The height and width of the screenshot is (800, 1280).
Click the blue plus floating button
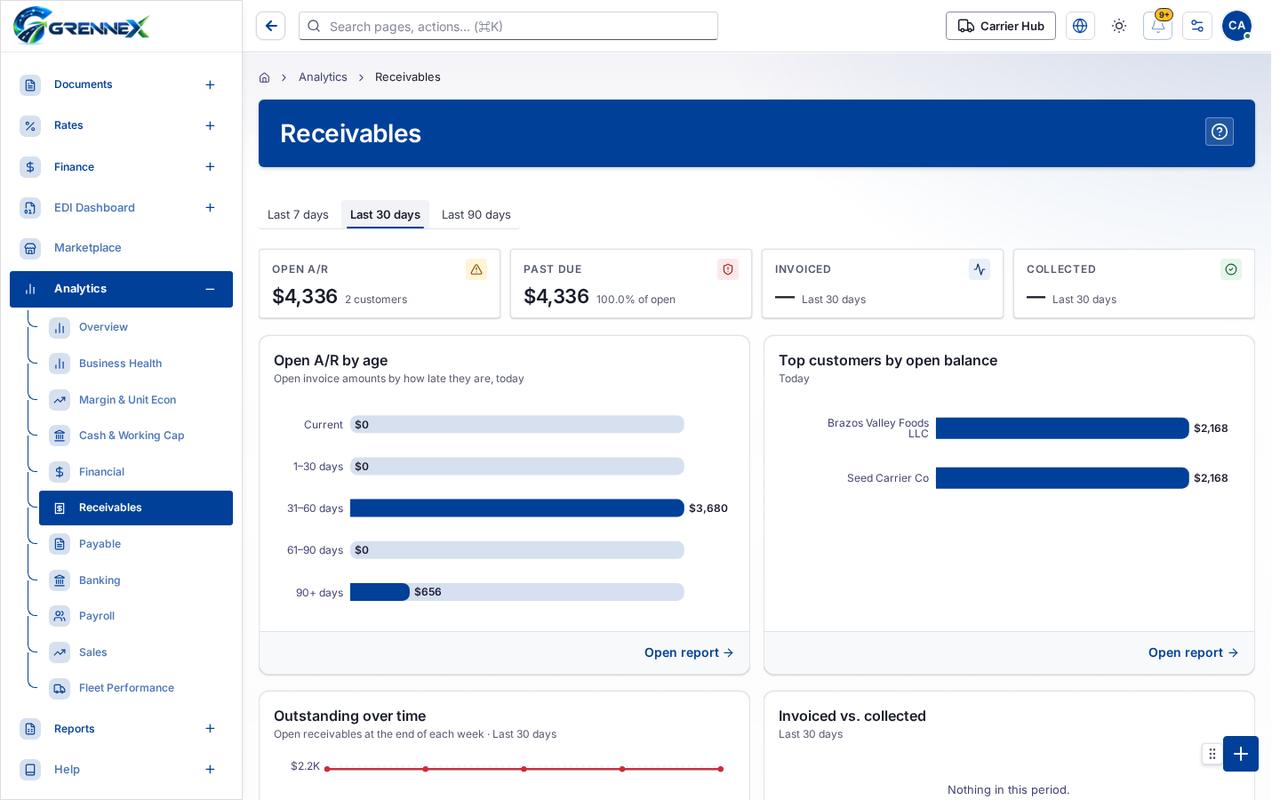click(1241, 754)
